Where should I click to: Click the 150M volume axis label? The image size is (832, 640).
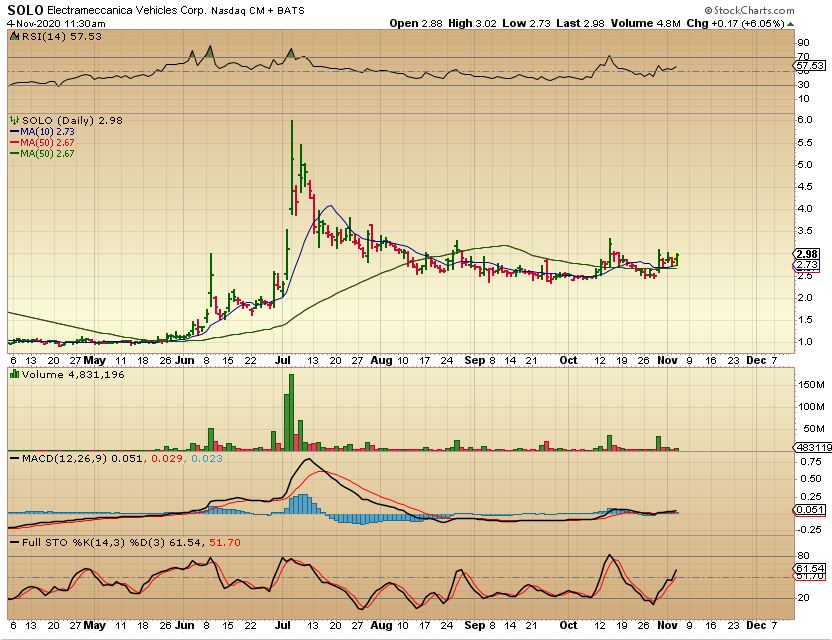coord(811,384)
